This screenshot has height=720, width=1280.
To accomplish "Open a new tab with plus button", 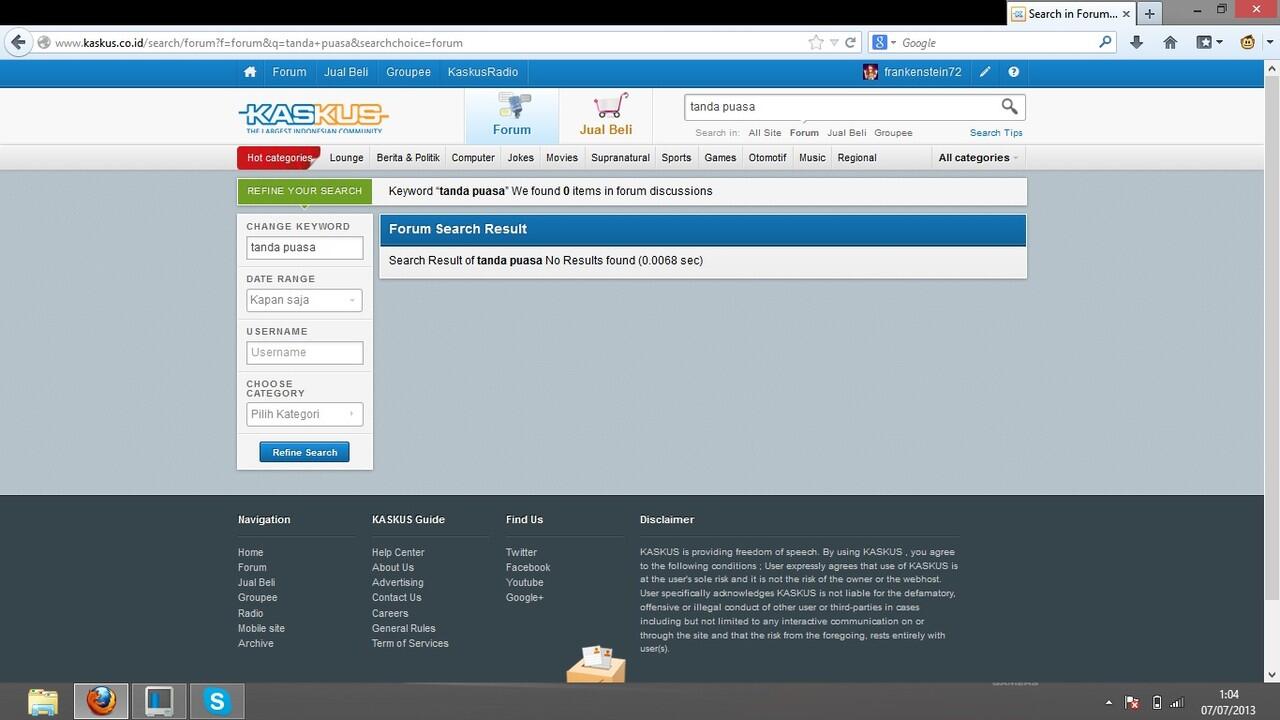I will pos(1150,13).
